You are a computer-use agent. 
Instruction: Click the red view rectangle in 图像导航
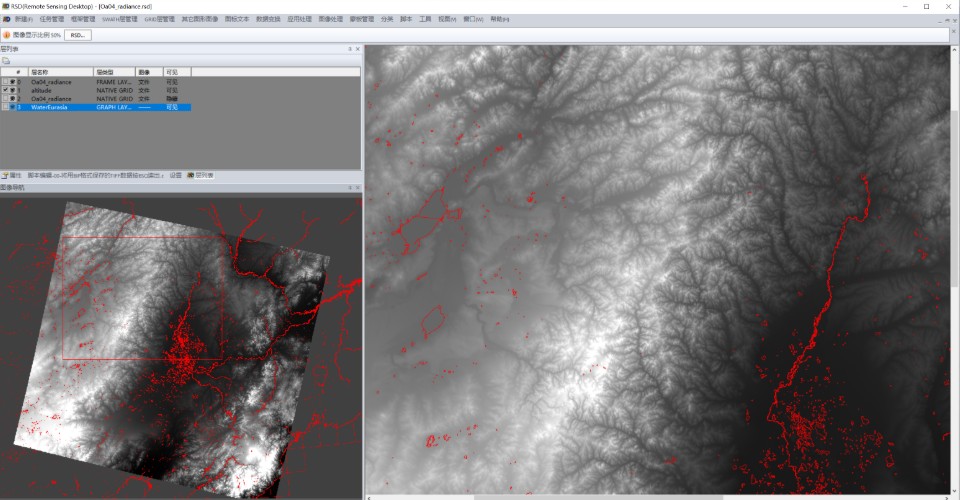[x=142, y=298]
